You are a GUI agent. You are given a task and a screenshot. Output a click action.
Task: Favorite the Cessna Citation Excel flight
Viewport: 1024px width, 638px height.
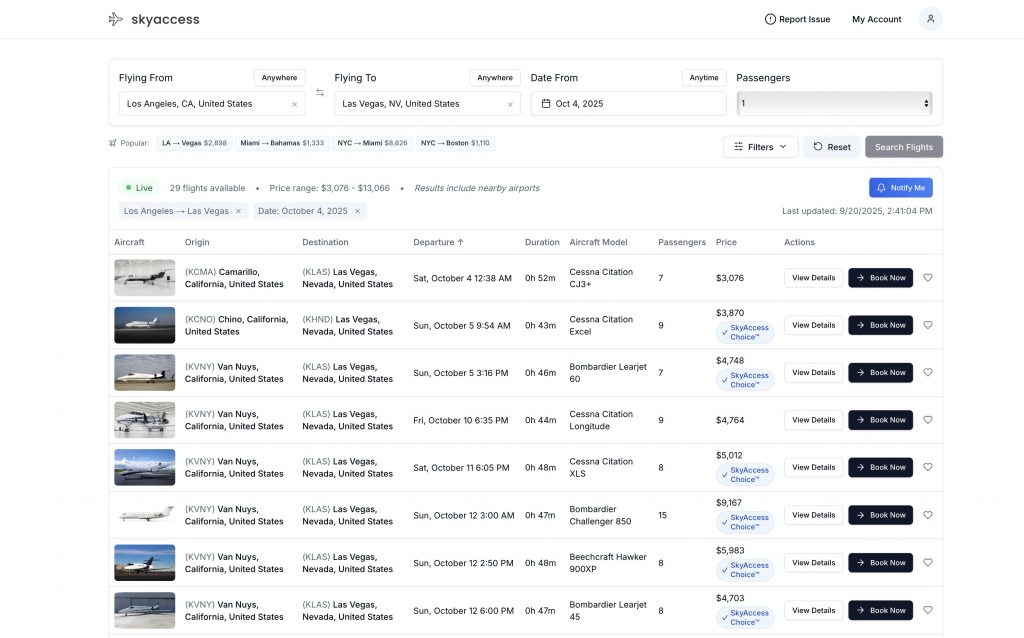point(928,325)
